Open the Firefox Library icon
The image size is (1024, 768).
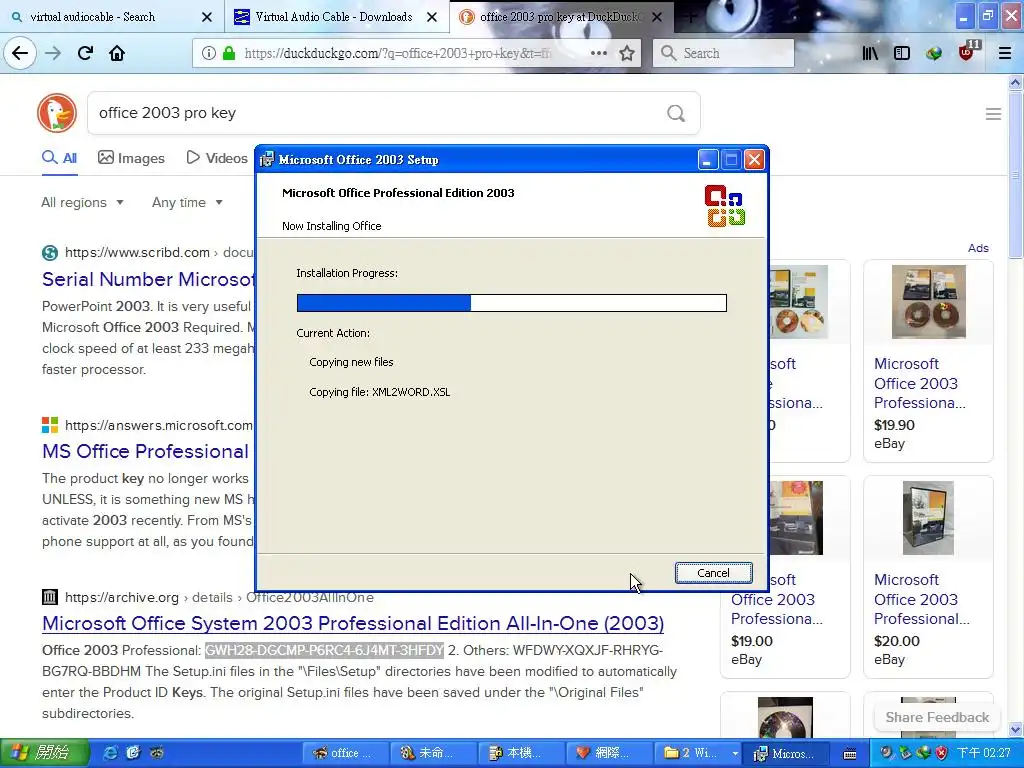pyautogui.click(x=870, y=53)
